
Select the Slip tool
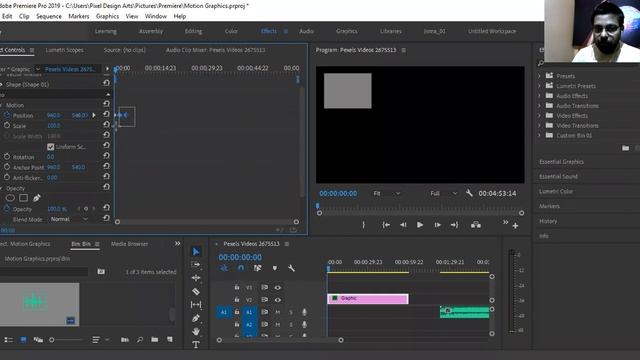[x=196, y=304]
